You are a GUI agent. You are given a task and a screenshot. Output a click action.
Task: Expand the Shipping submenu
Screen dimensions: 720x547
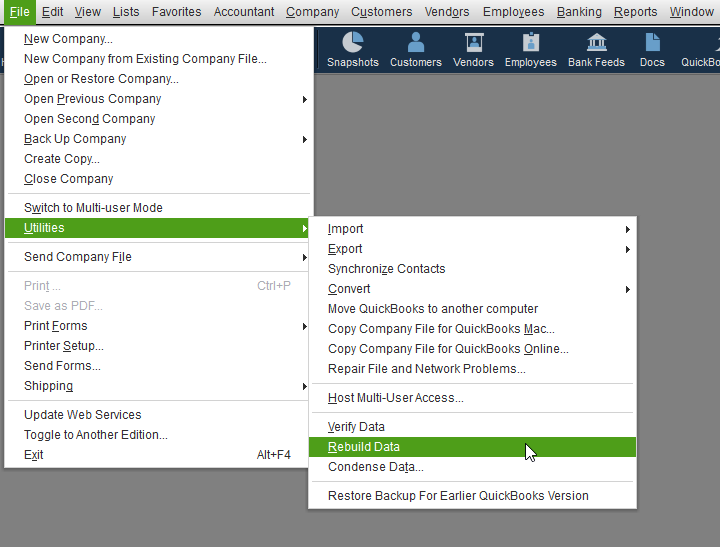point(158,386)
